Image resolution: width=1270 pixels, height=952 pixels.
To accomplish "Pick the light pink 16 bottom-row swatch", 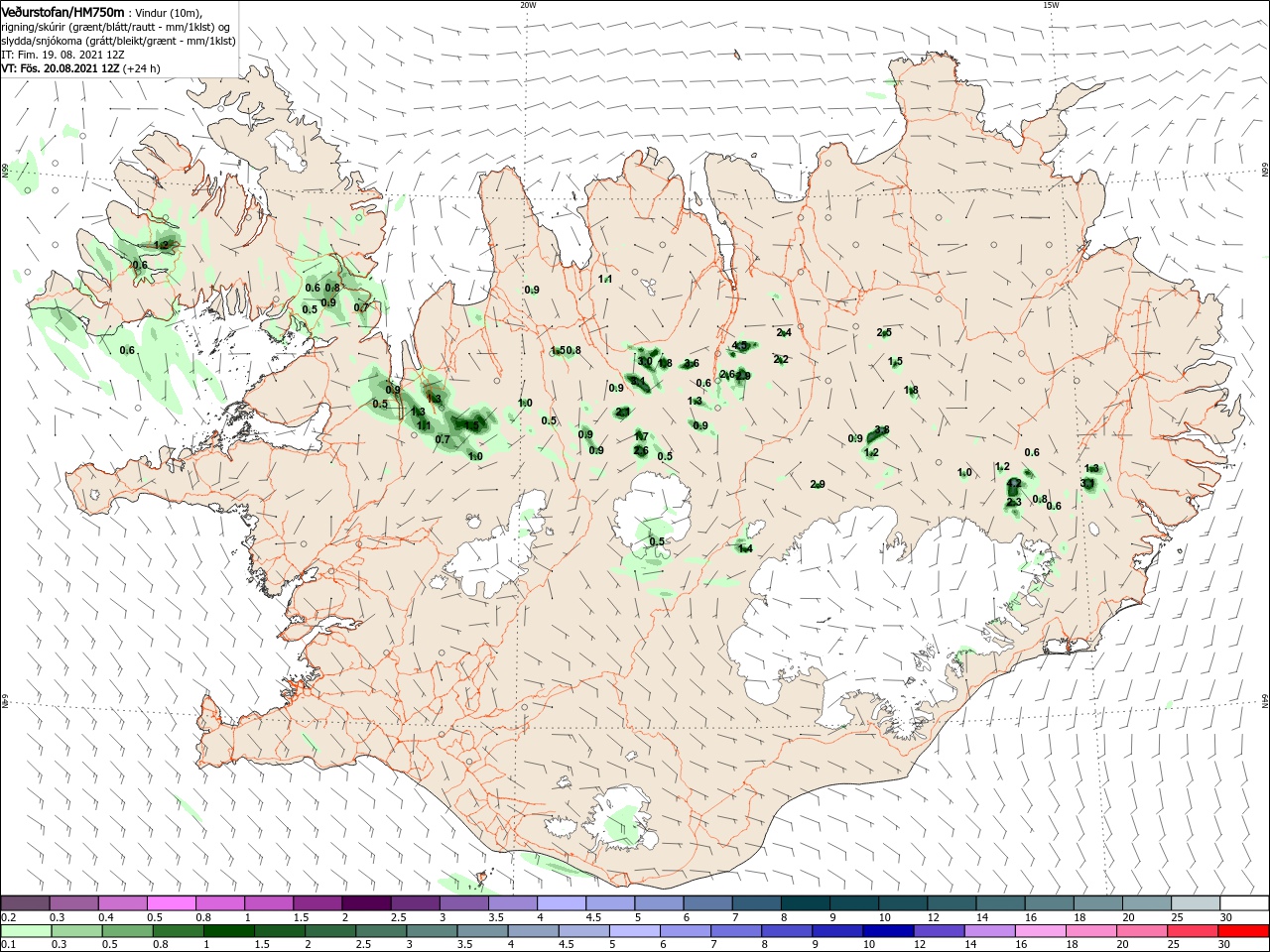I will point(1041,931).
